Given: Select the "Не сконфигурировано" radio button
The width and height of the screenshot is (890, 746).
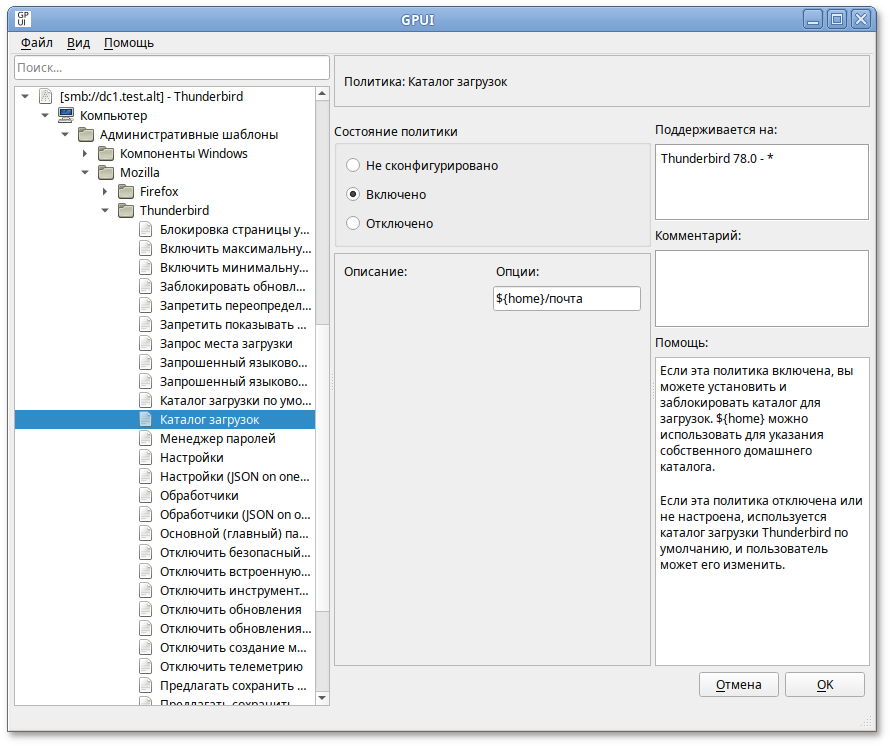Looking at the screenshot, I should point(352,165).
